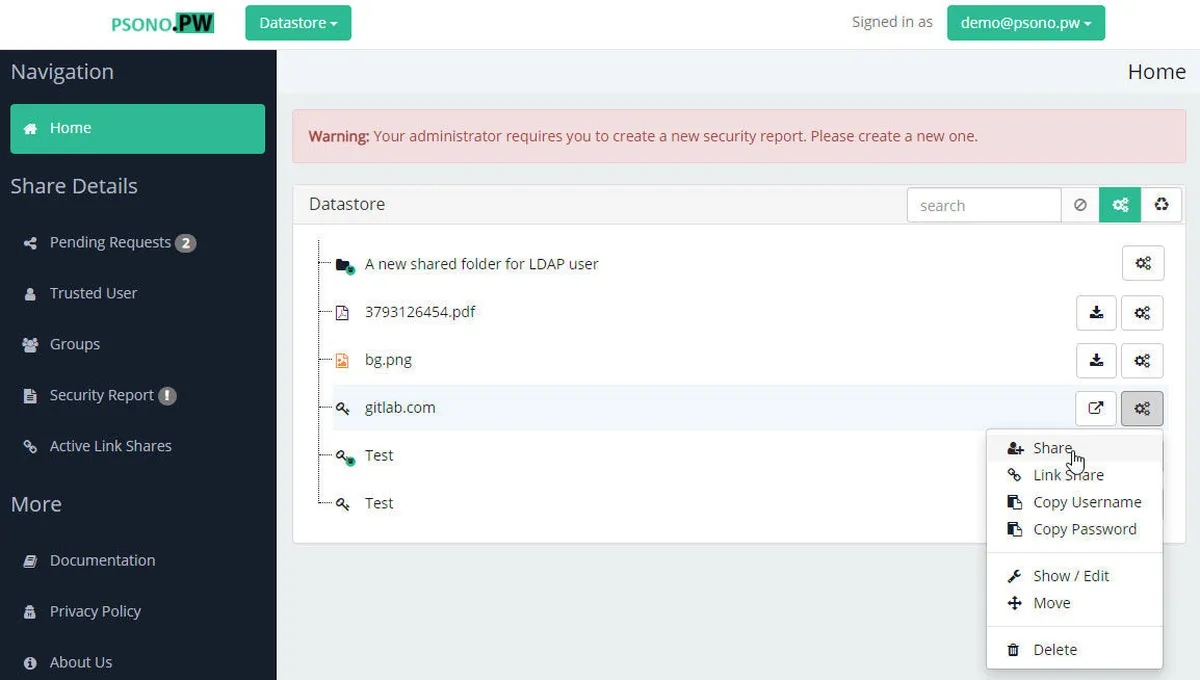Open the Datastore dropdown in top bar
Viewport: 1200px width, 680px height.
pyautogui.click(x=298, y=22)
